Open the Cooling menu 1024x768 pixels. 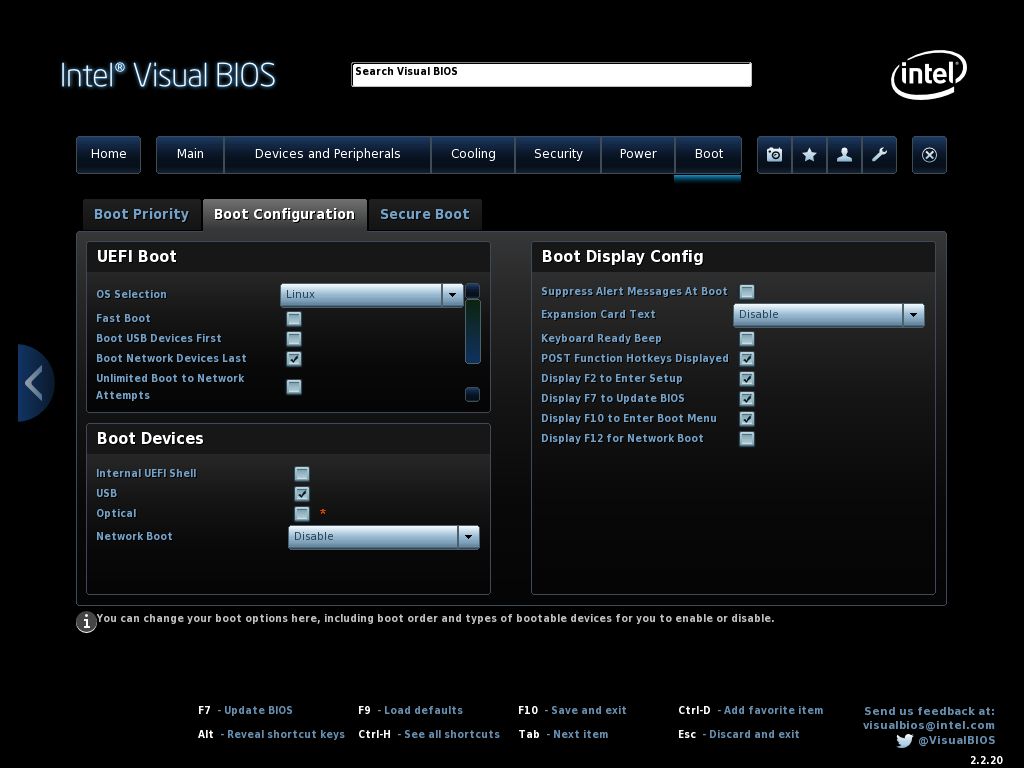pos(473,154)
